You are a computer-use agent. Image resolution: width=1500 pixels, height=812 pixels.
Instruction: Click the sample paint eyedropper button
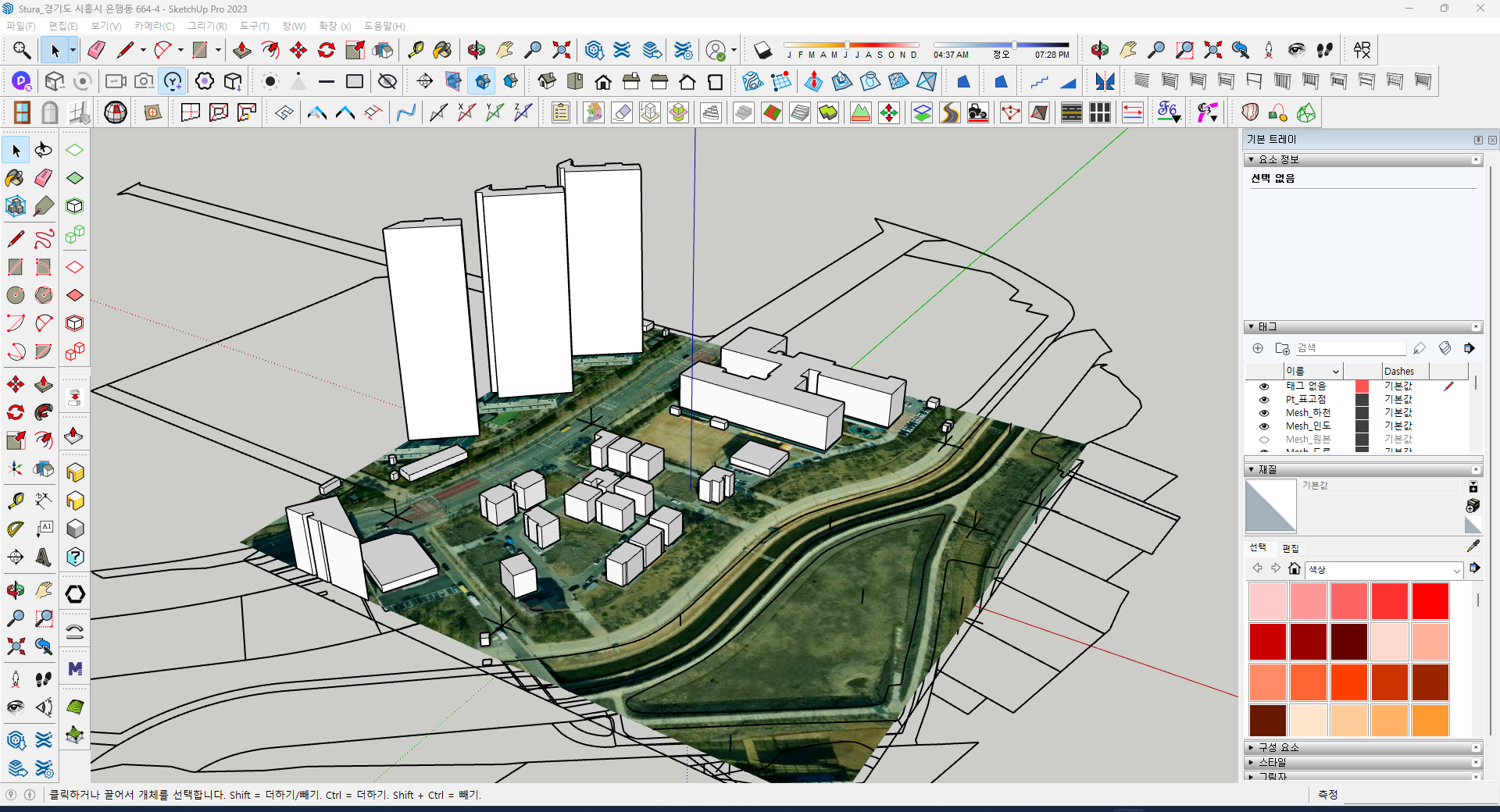(x=1473, y=547)
